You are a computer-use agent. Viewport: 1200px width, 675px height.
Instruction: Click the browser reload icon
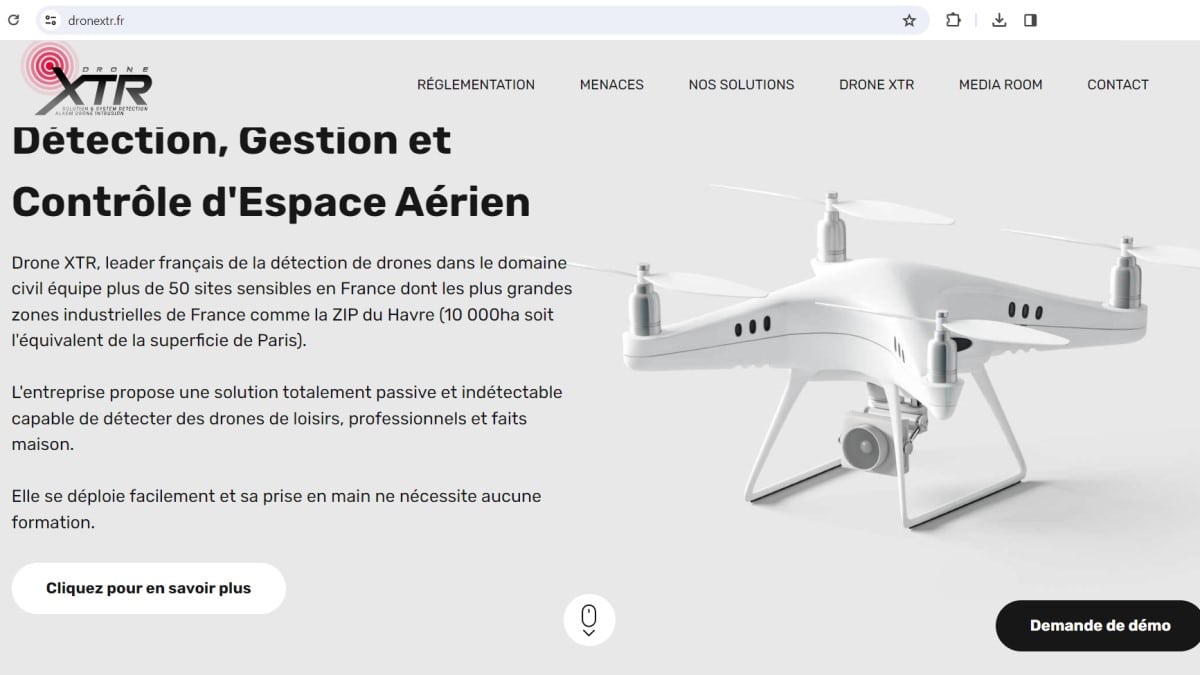click(13, 20)
